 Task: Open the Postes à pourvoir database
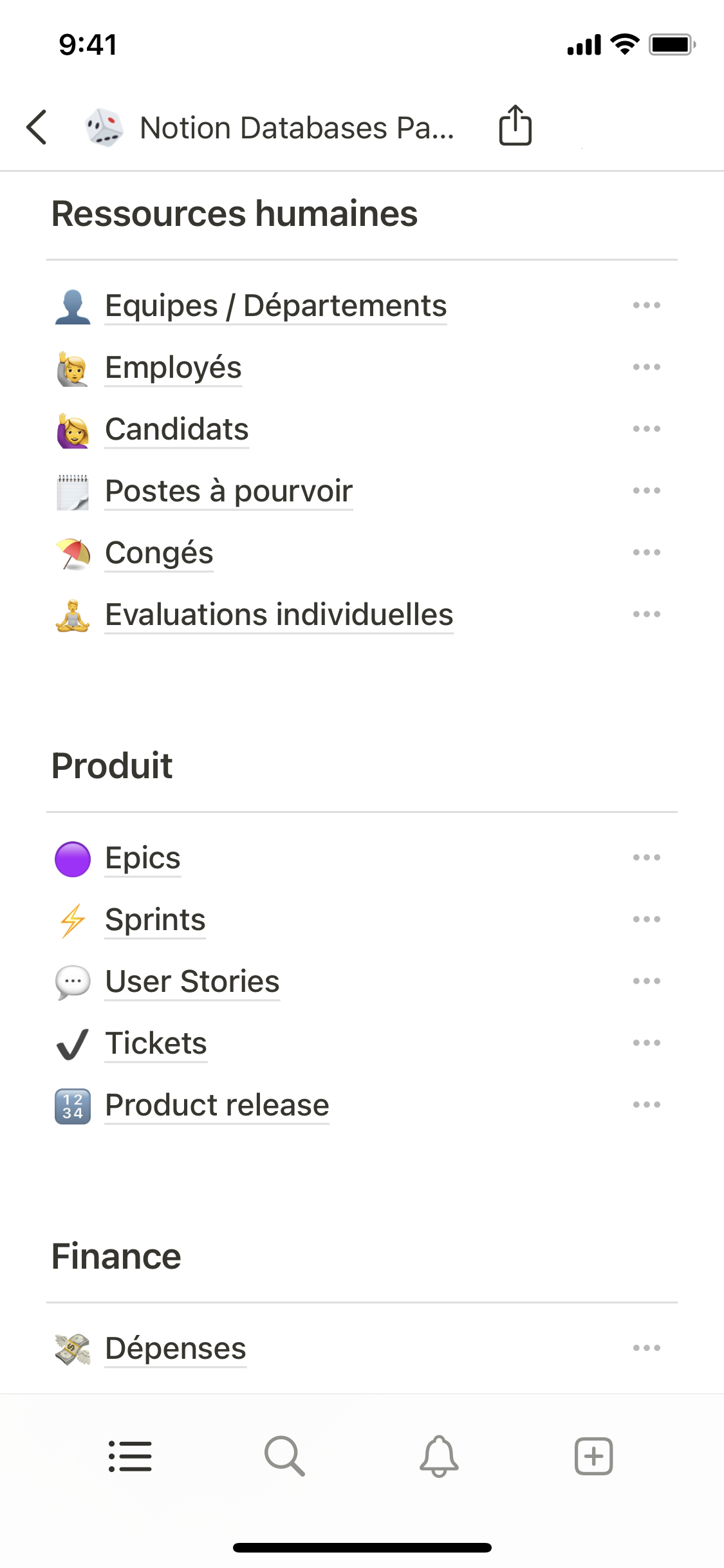tap(228, 491)
